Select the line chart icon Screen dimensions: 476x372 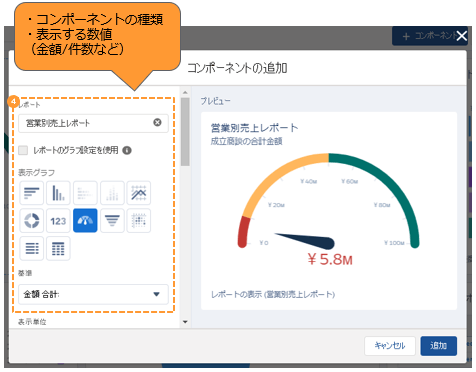click(x=139, y=193)
